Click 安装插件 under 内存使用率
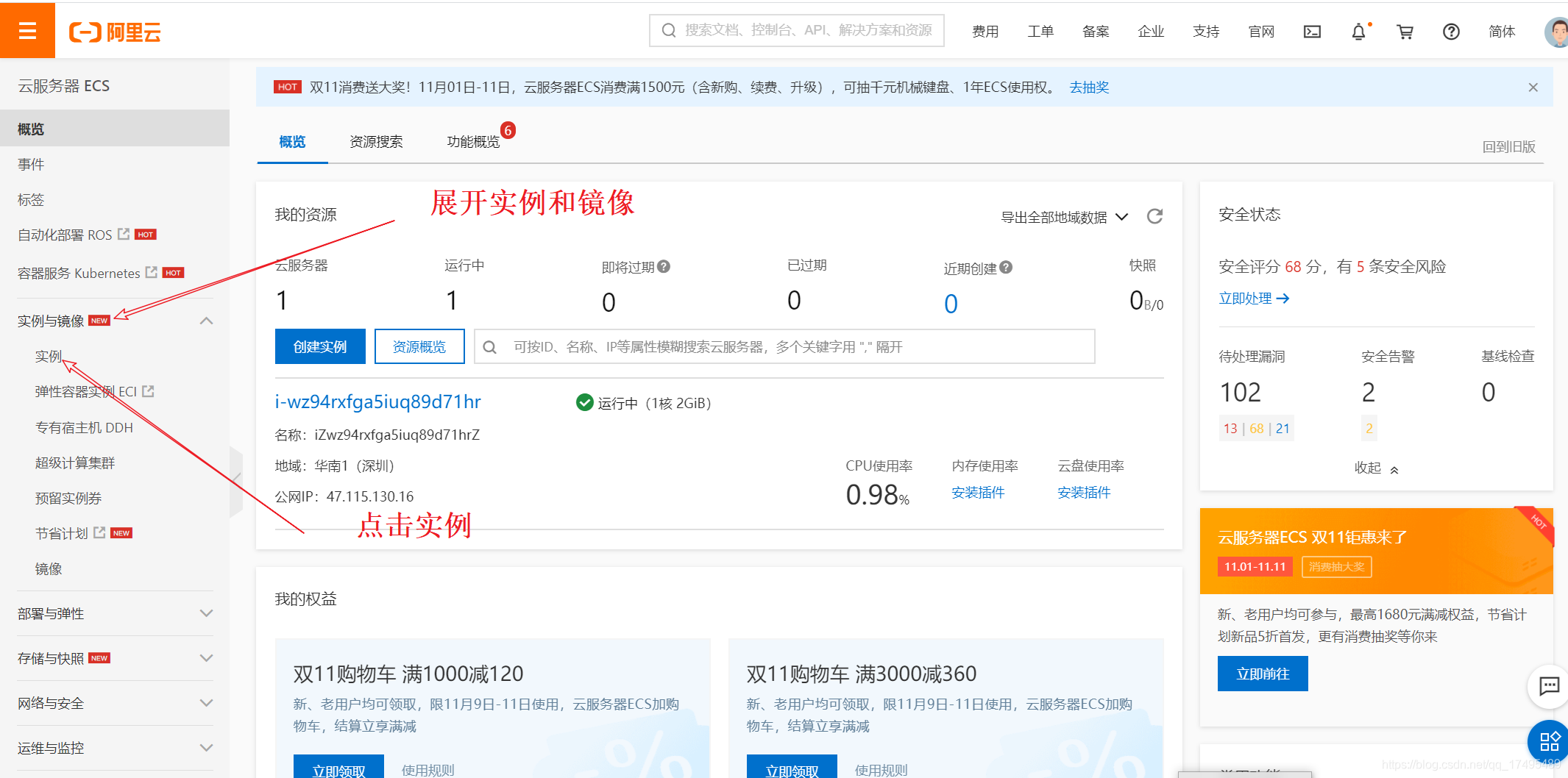 click(x=978, y=493)
